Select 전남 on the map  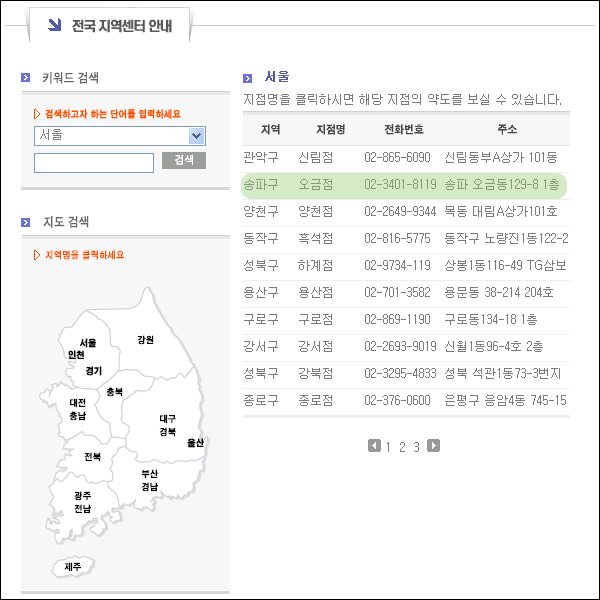pyautogui.click(x=83, y=509)
